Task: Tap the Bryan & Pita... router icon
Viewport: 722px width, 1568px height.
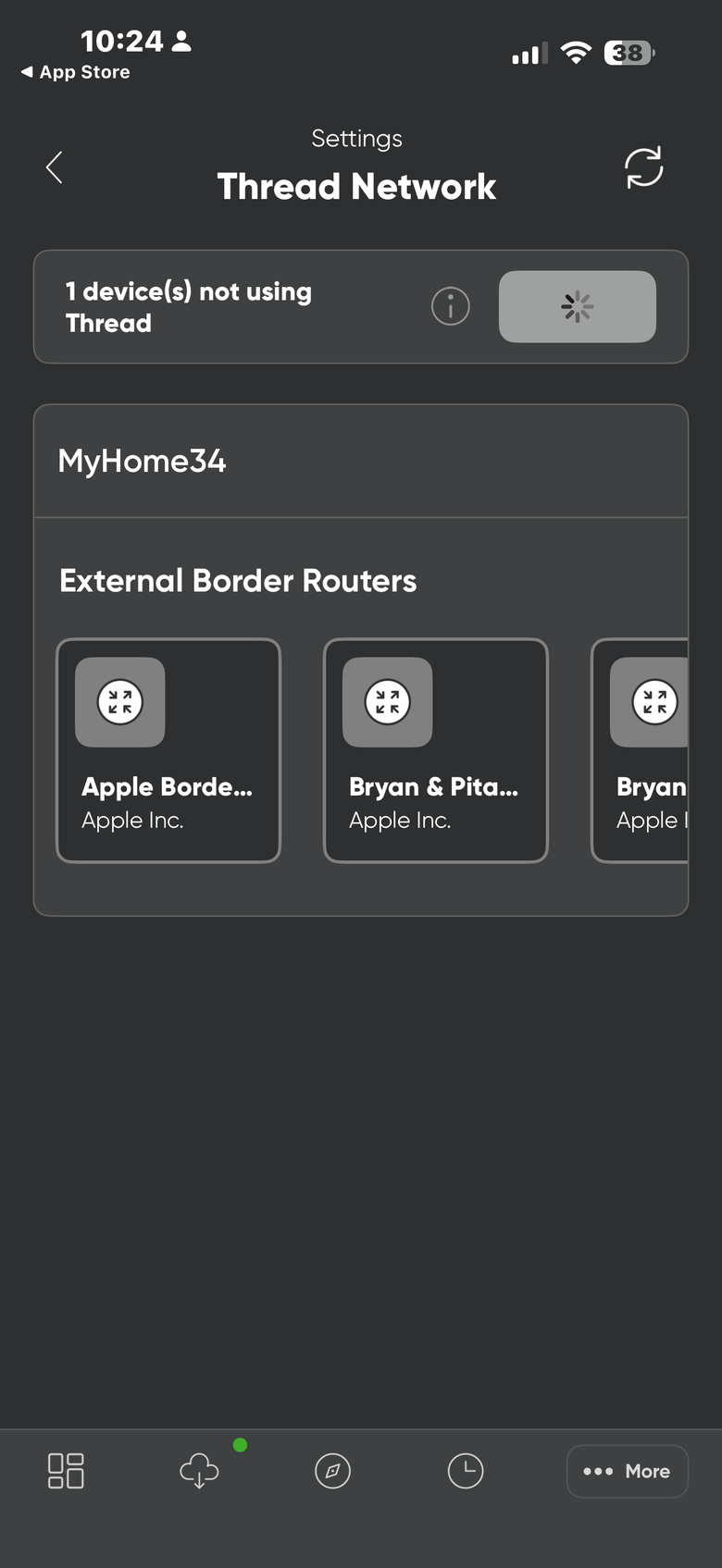Action: point(388,702)
